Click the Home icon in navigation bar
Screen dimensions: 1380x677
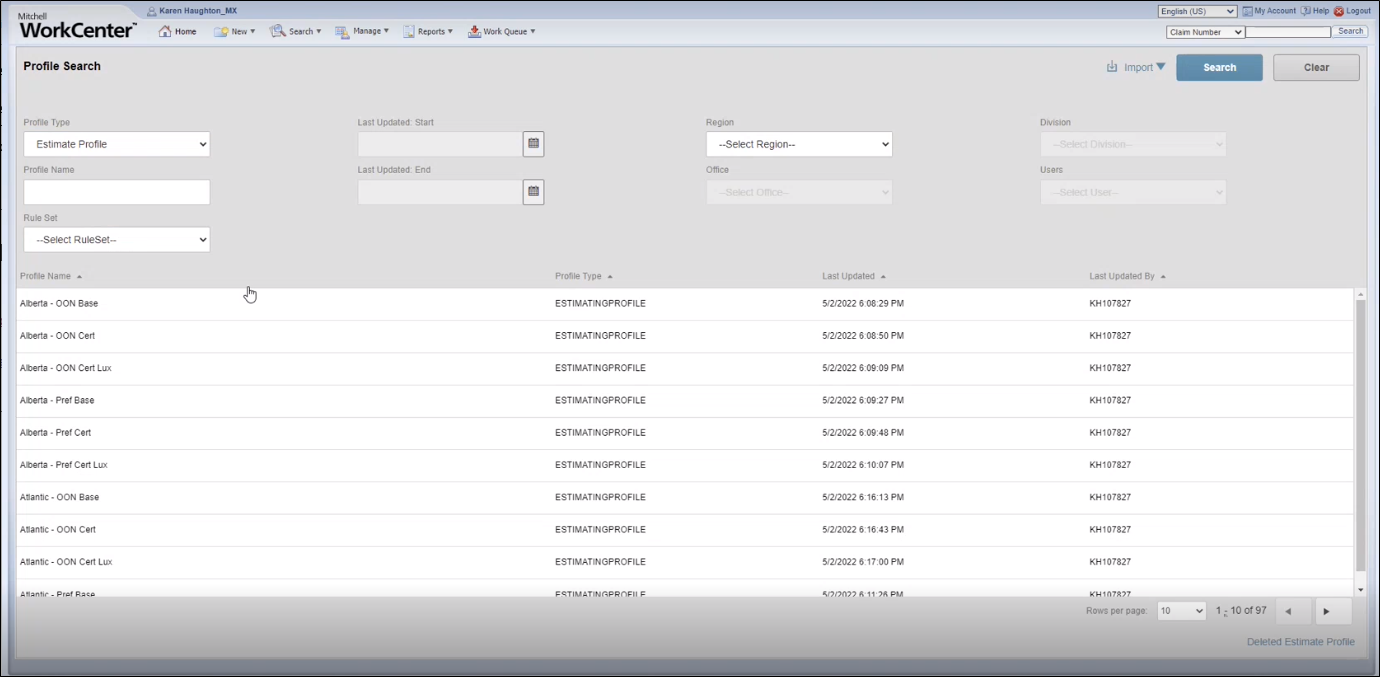[x=165, y=32]
